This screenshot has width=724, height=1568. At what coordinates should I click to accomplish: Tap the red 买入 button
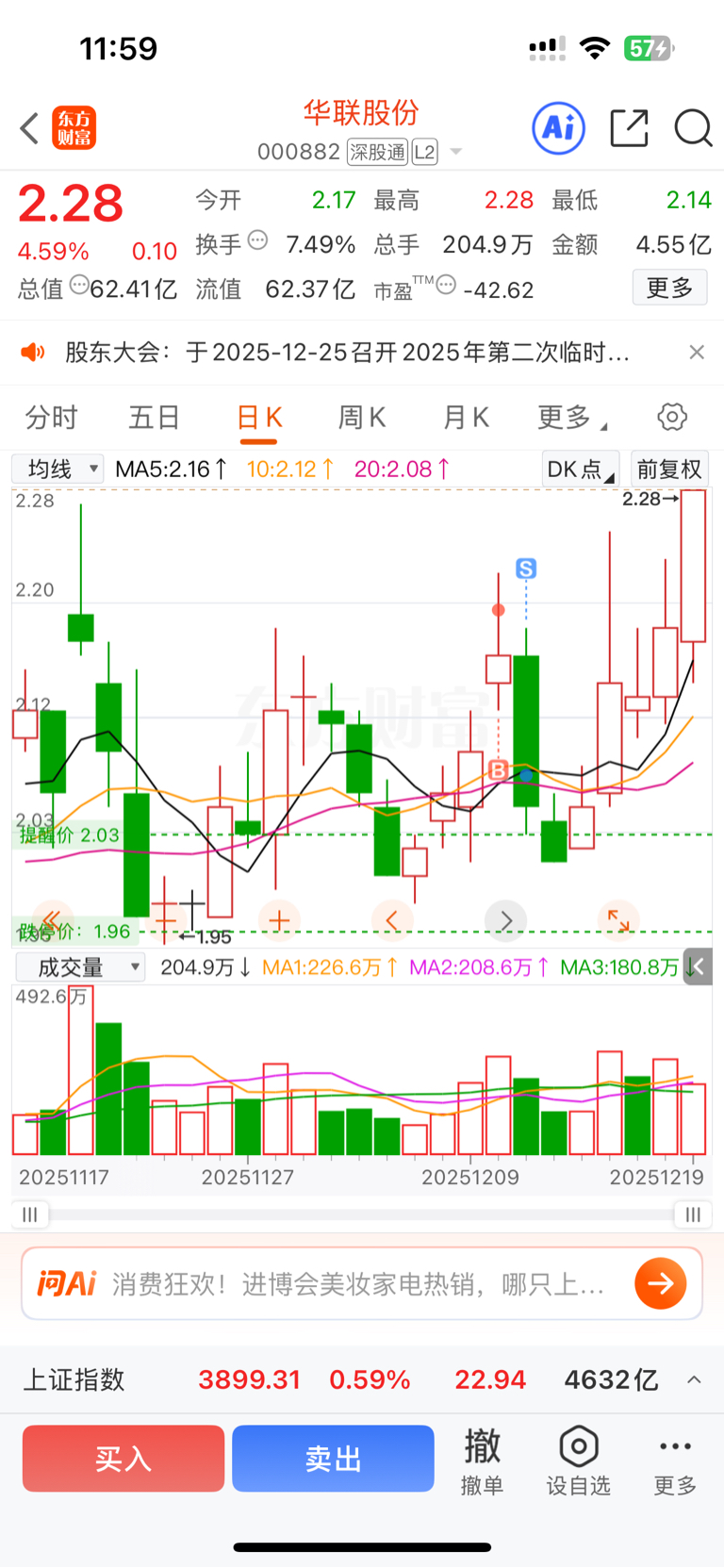pyautogui.click(x=123, y=1459)
